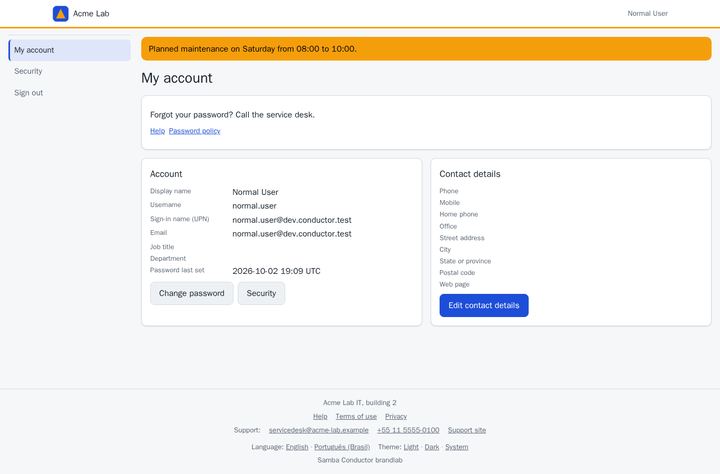Click the State or province label
Image resolution: width=720 pixels, height=474 pixels.
click(x=465, y=261)
